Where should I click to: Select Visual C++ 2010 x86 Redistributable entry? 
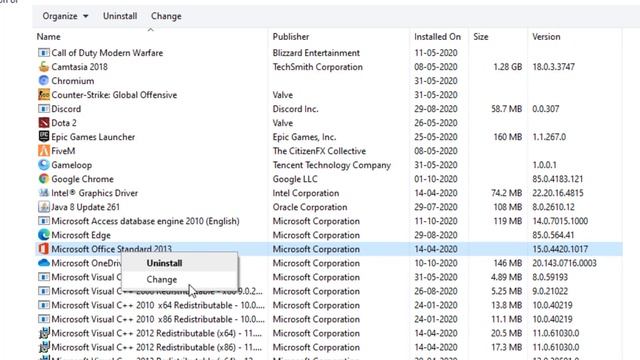pyautogui.click(x=158, y=319)
